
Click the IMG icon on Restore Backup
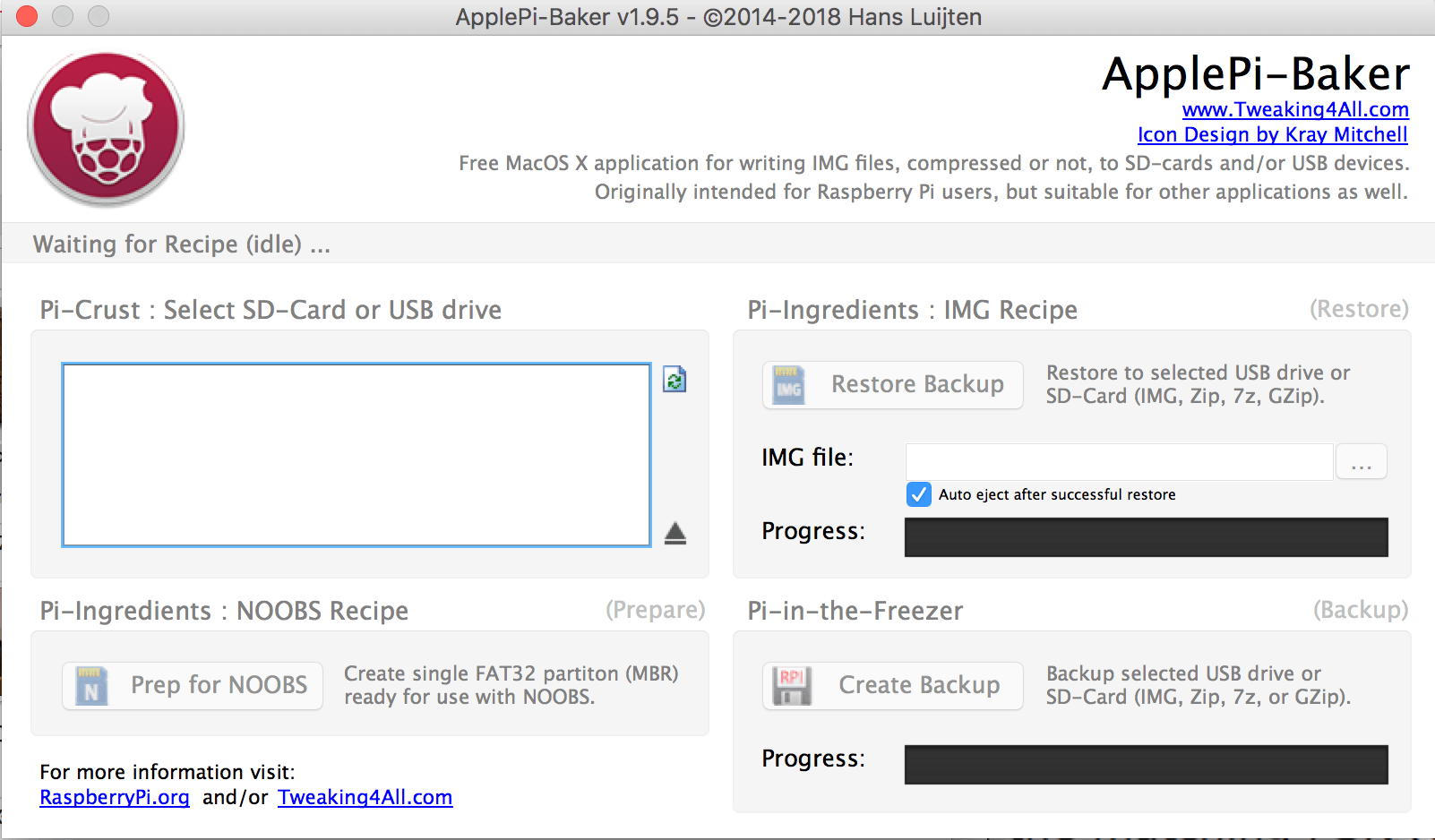point(789,385)
